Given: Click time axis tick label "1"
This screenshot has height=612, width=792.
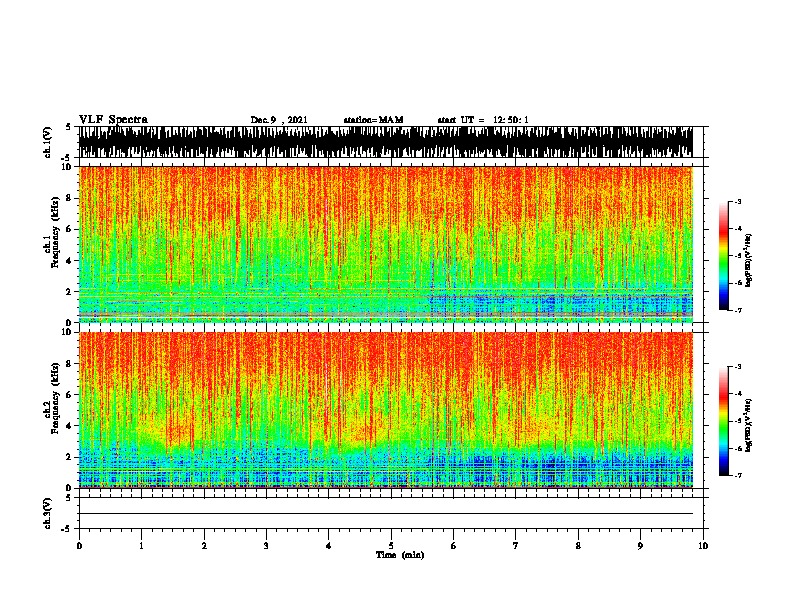Looking at the screenshot, I should tap(141, 546).
